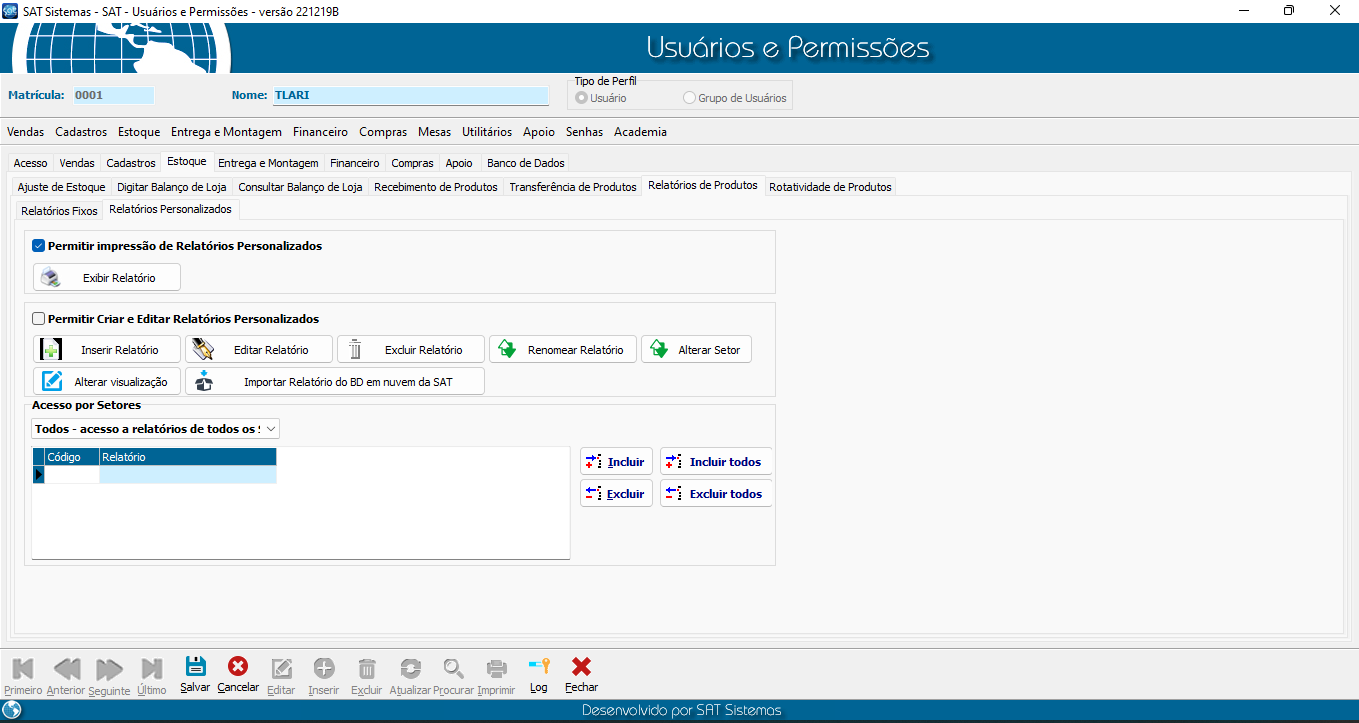Uncheck Permitir impressão de Relatórios Personalizados
Screen dimensions: 1359x723
[x=39, y=246]
